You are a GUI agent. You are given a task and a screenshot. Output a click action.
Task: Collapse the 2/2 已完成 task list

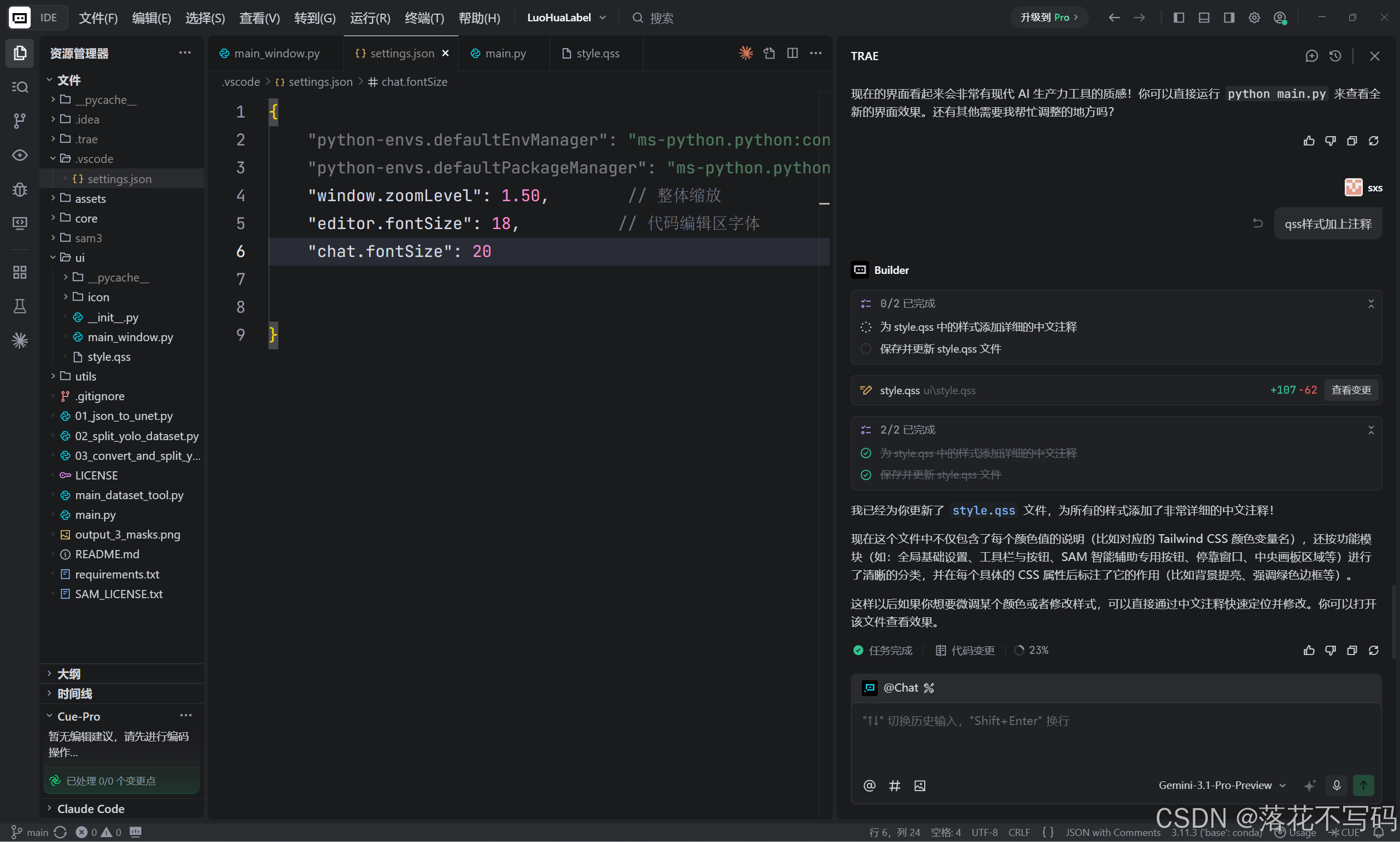(x=1370, y=430)
